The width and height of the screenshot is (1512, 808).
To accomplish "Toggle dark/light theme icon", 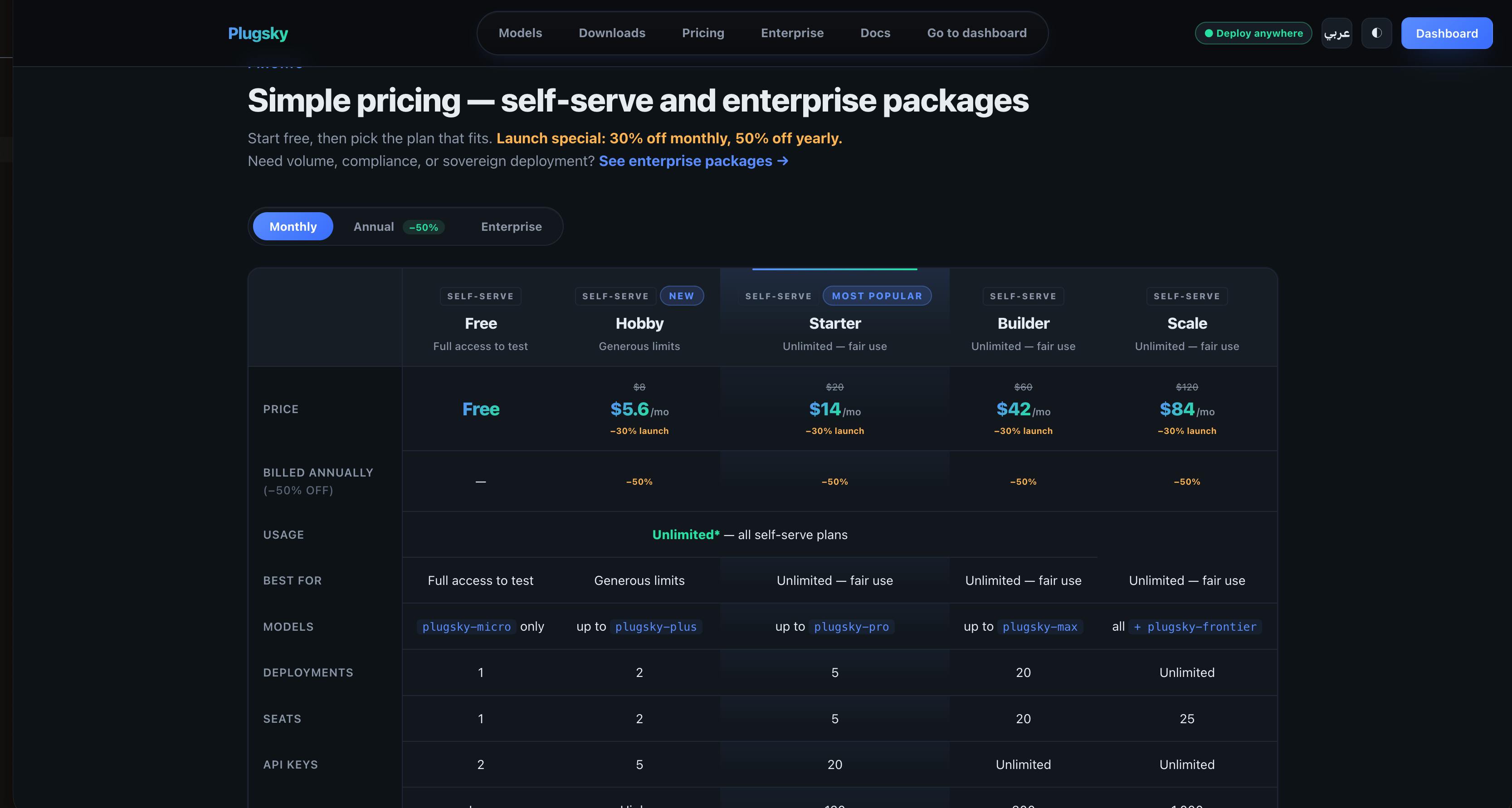I will click(1376, 34).
